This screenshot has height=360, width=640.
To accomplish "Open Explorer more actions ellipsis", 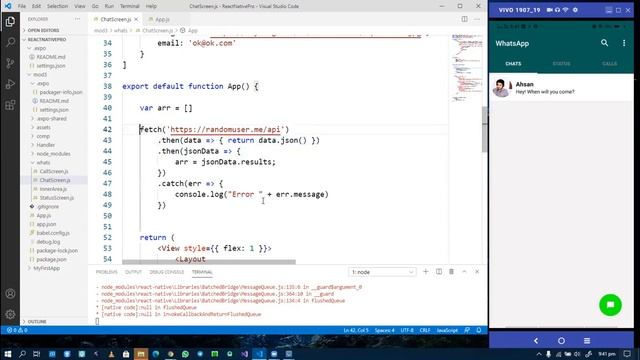I will [x=78, y=19].
